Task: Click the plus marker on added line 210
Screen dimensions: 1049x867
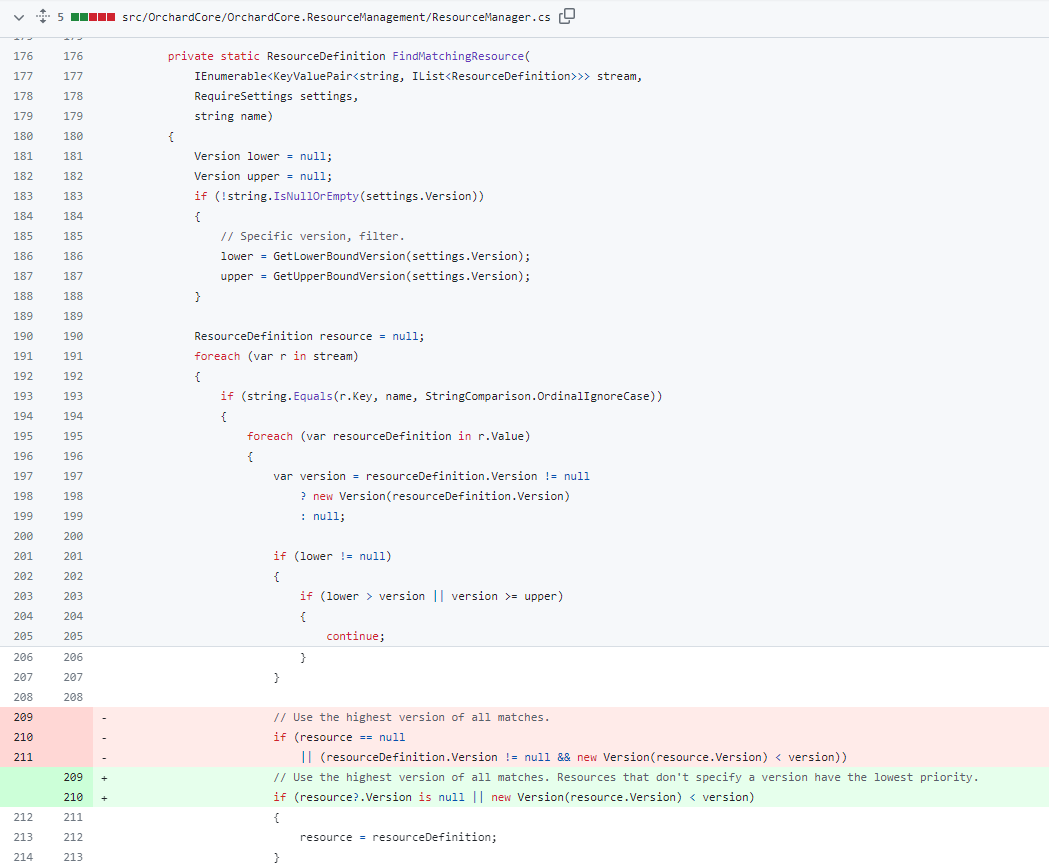Action: click(104, 798)
